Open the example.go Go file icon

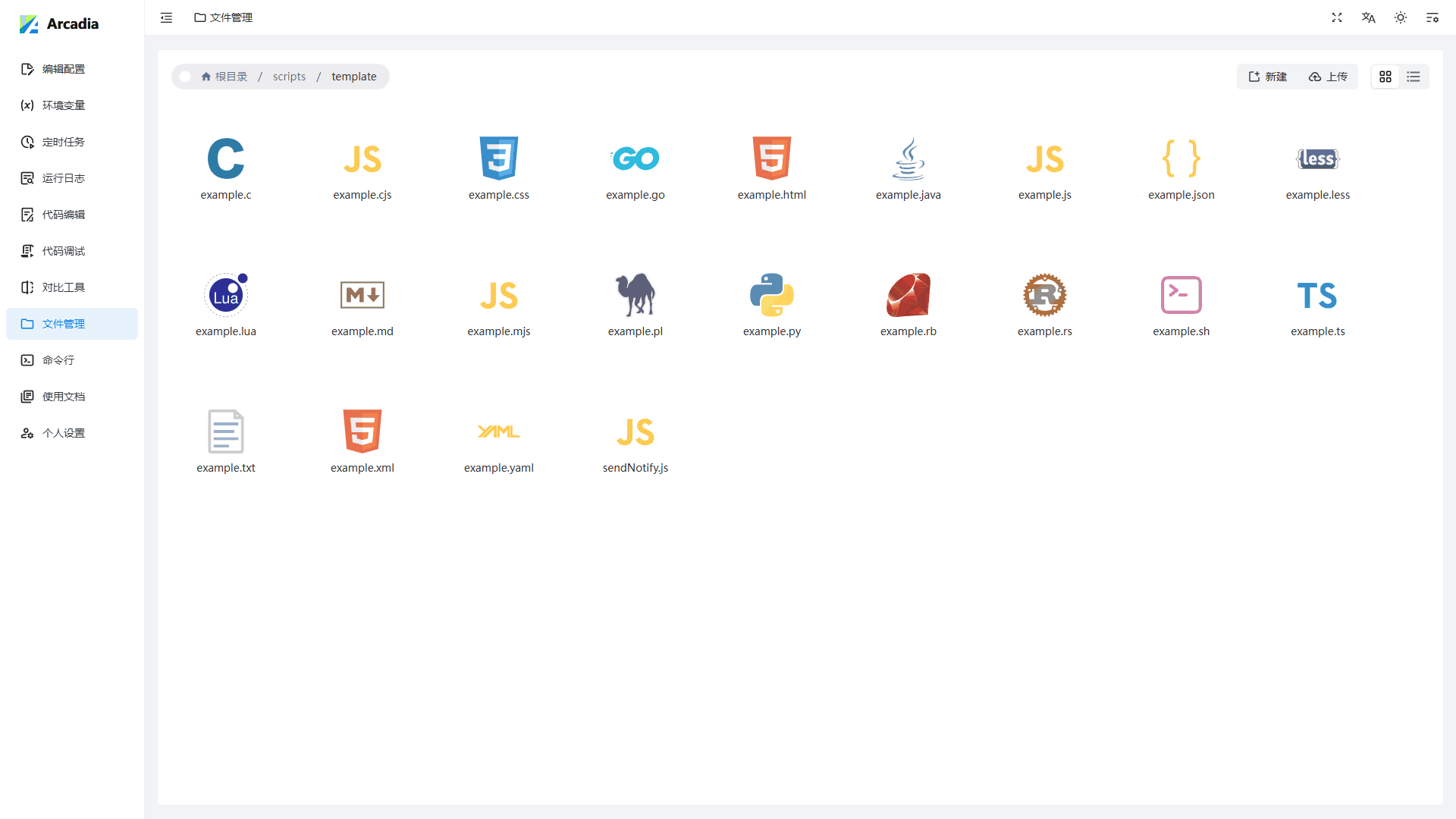pyautogui.click(x=635, y=159)
